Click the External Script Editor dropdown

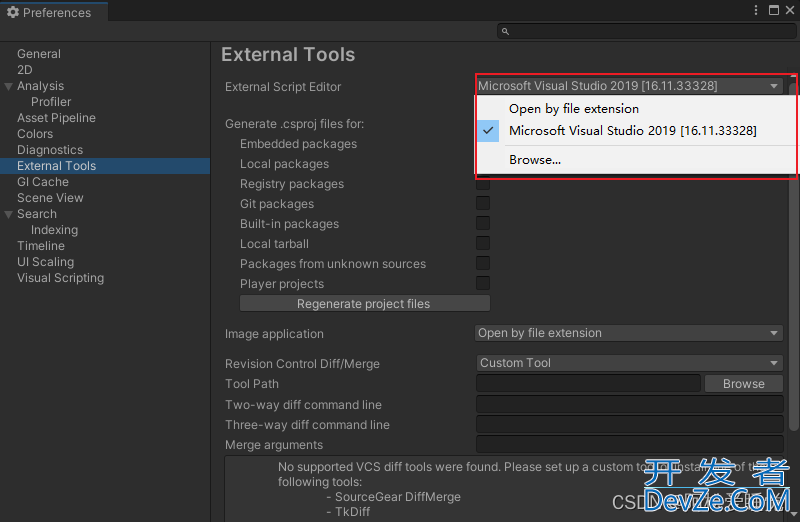point(629,86)
